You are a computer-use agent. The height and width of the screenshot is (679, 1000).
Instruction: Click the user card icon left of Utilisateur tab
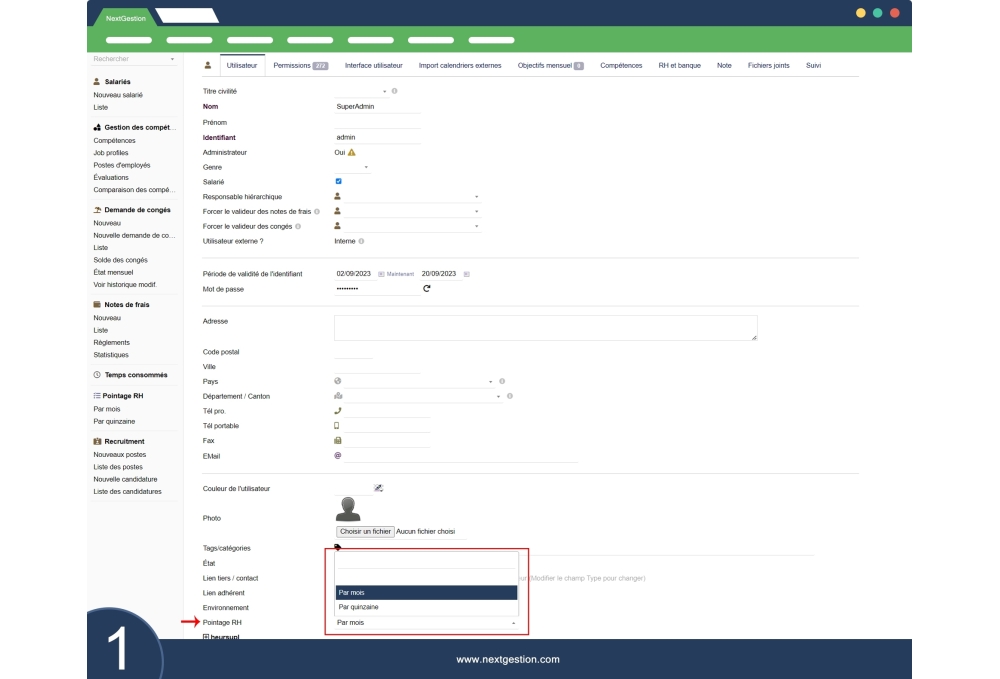click(207, 65)
